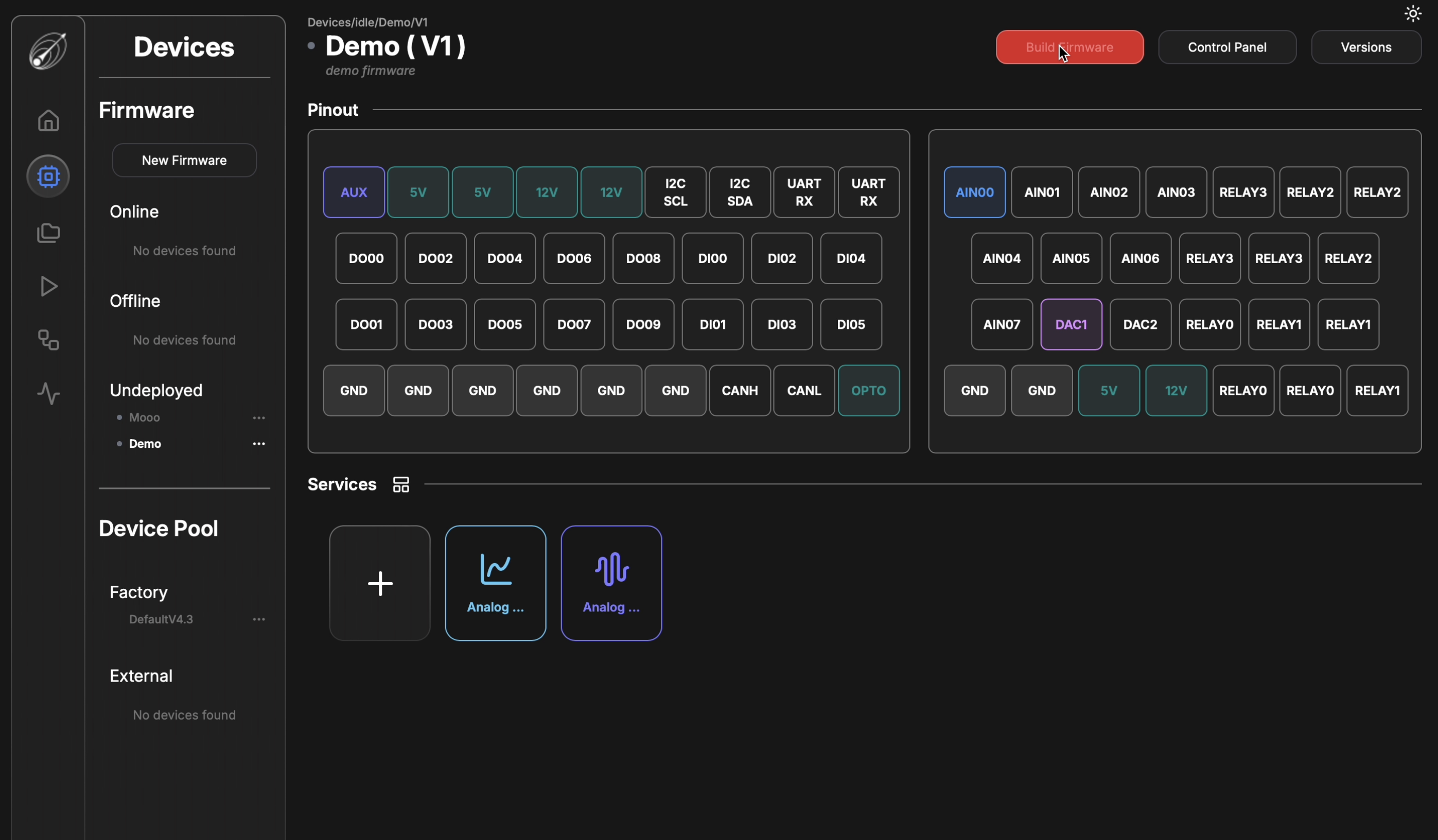Select the Mooo firmware entry
The height and width of the screenshot is (840, 1438).
[145, 418]
